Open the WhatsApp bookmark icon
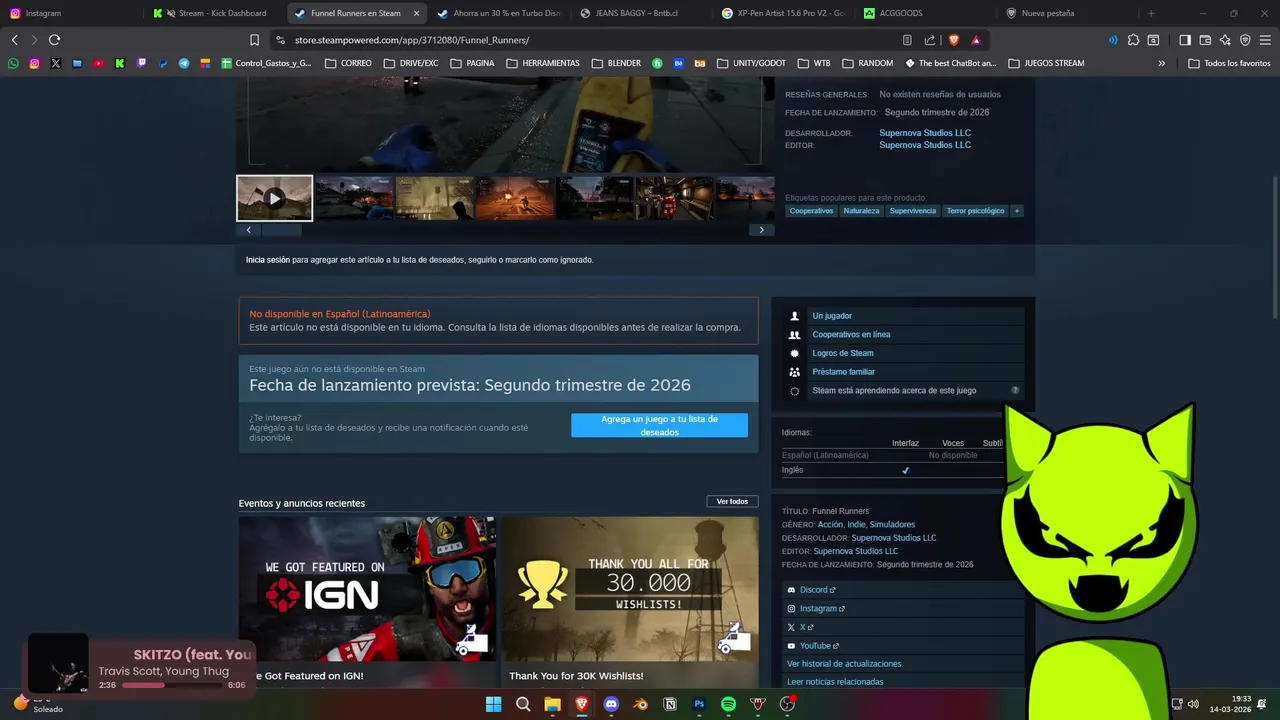 pos(13,63)
